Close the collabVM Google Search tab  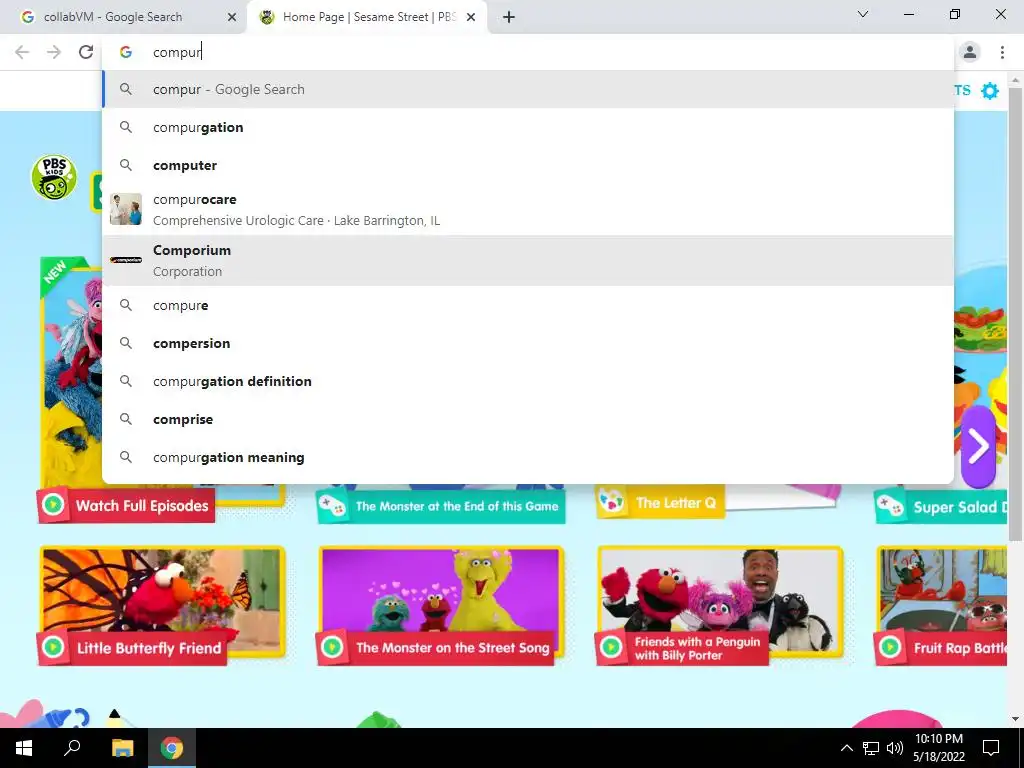tap(232, 17)
